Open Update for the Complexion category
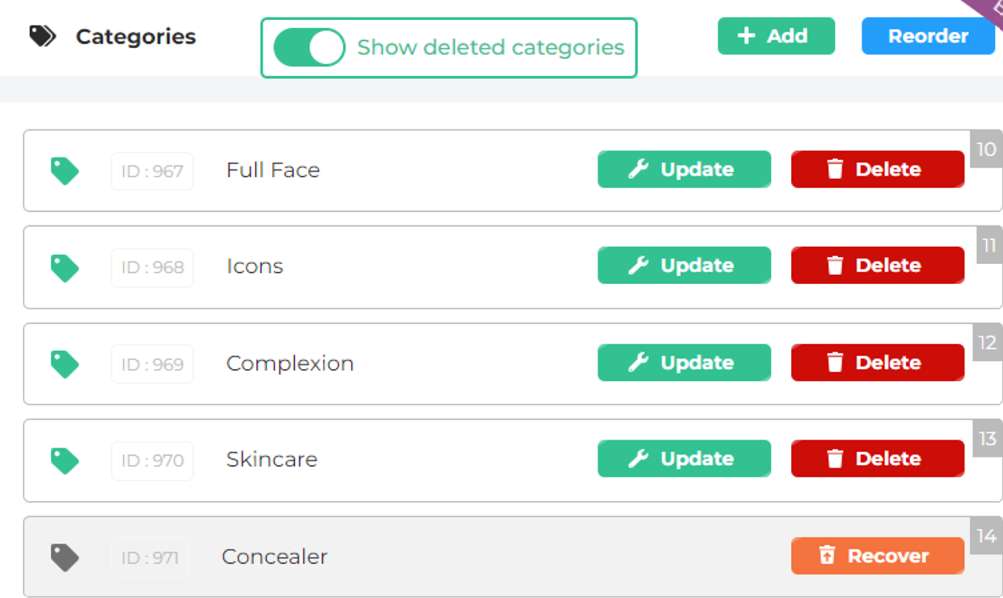 click(x=684, y=363)
